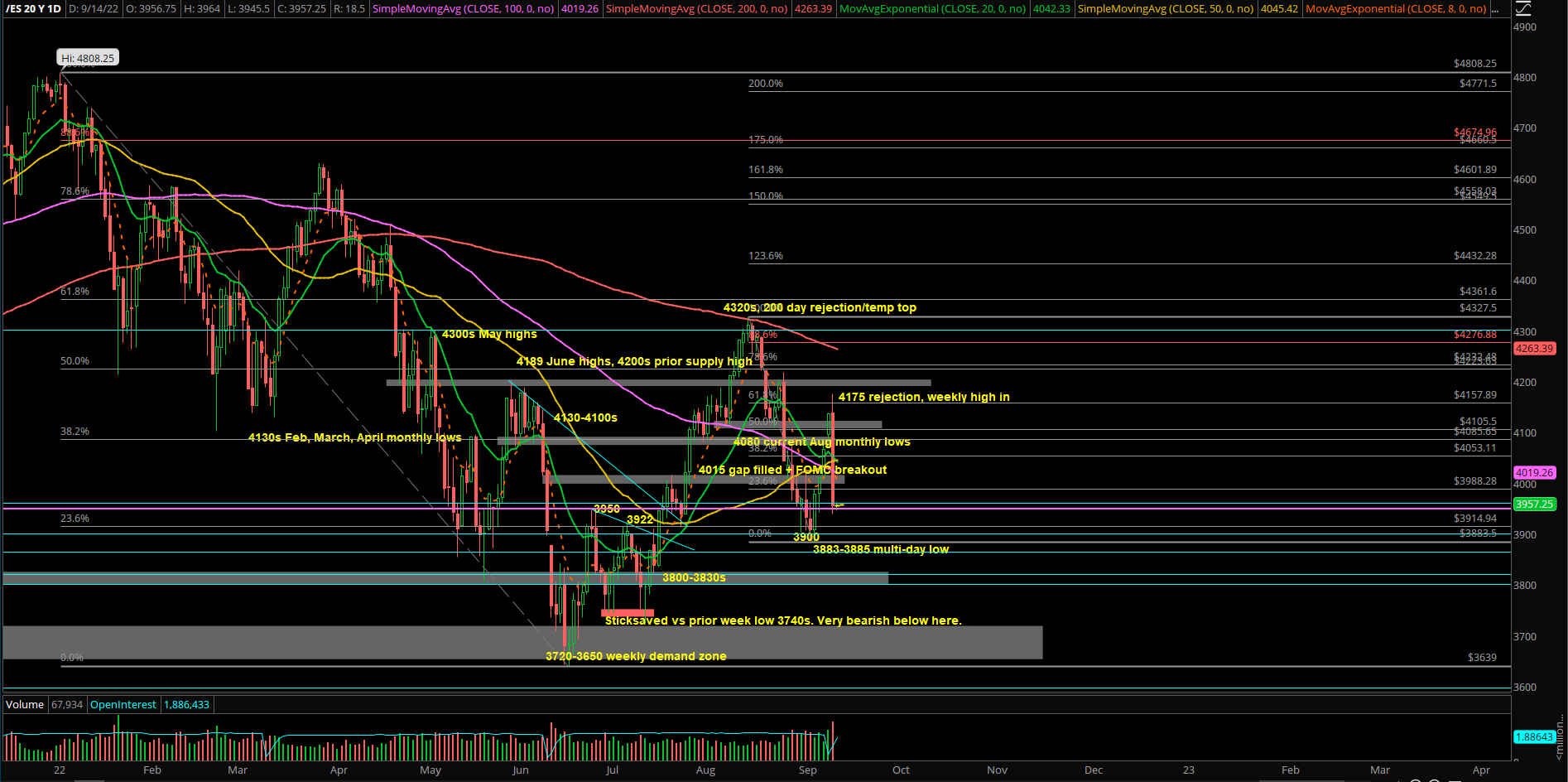Click the 4500 price axis tick

(x=1525, y=230)
